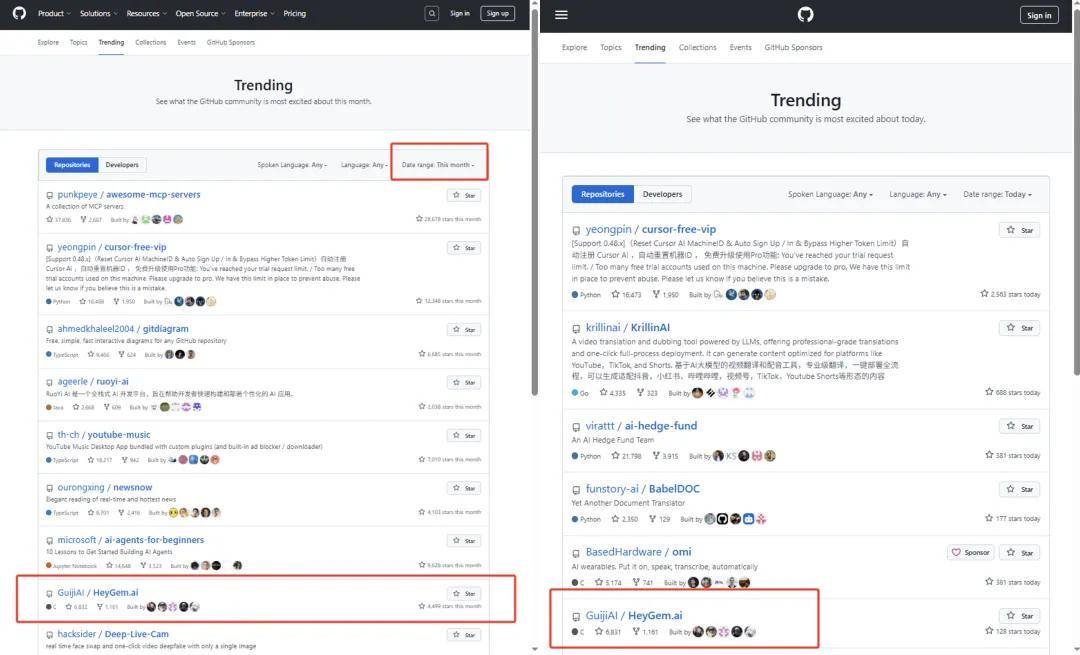This screenshot has height=655, width=1080.
Task: Open the hamburger menu in the right window
Action: 561,14
